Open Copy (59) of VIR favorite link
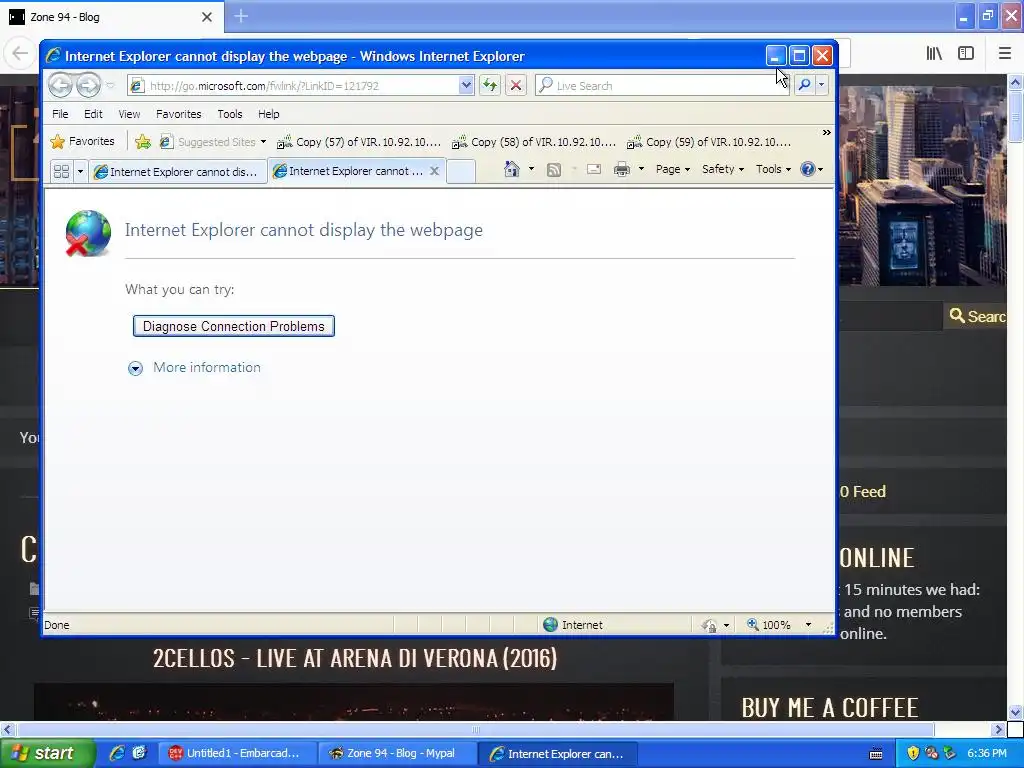Screen dimensions: 1024x768 pyautogui.click(x=709, y=142)
